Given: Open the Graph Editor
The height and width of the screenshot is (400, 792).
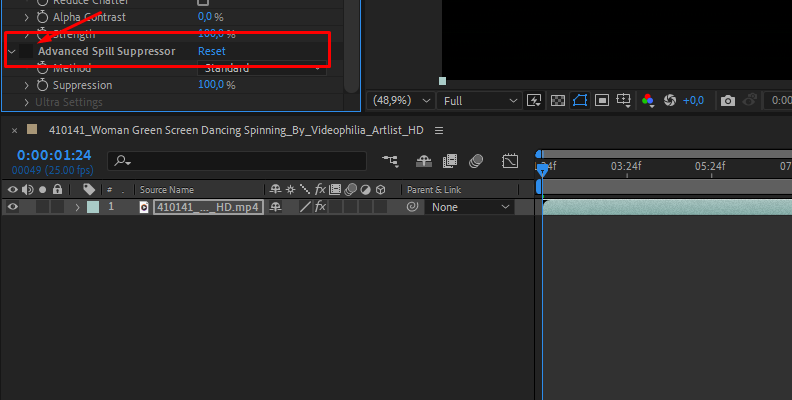Looking at the screenshot, I should tap(510, 161).
